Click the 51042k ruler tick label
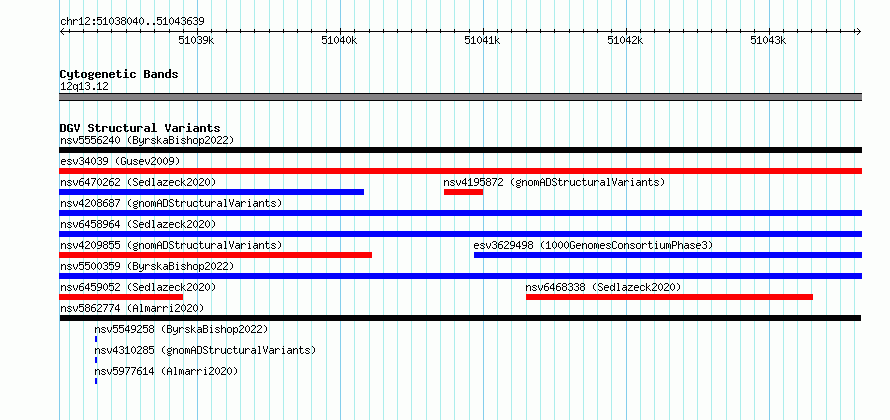 [625, 40]
